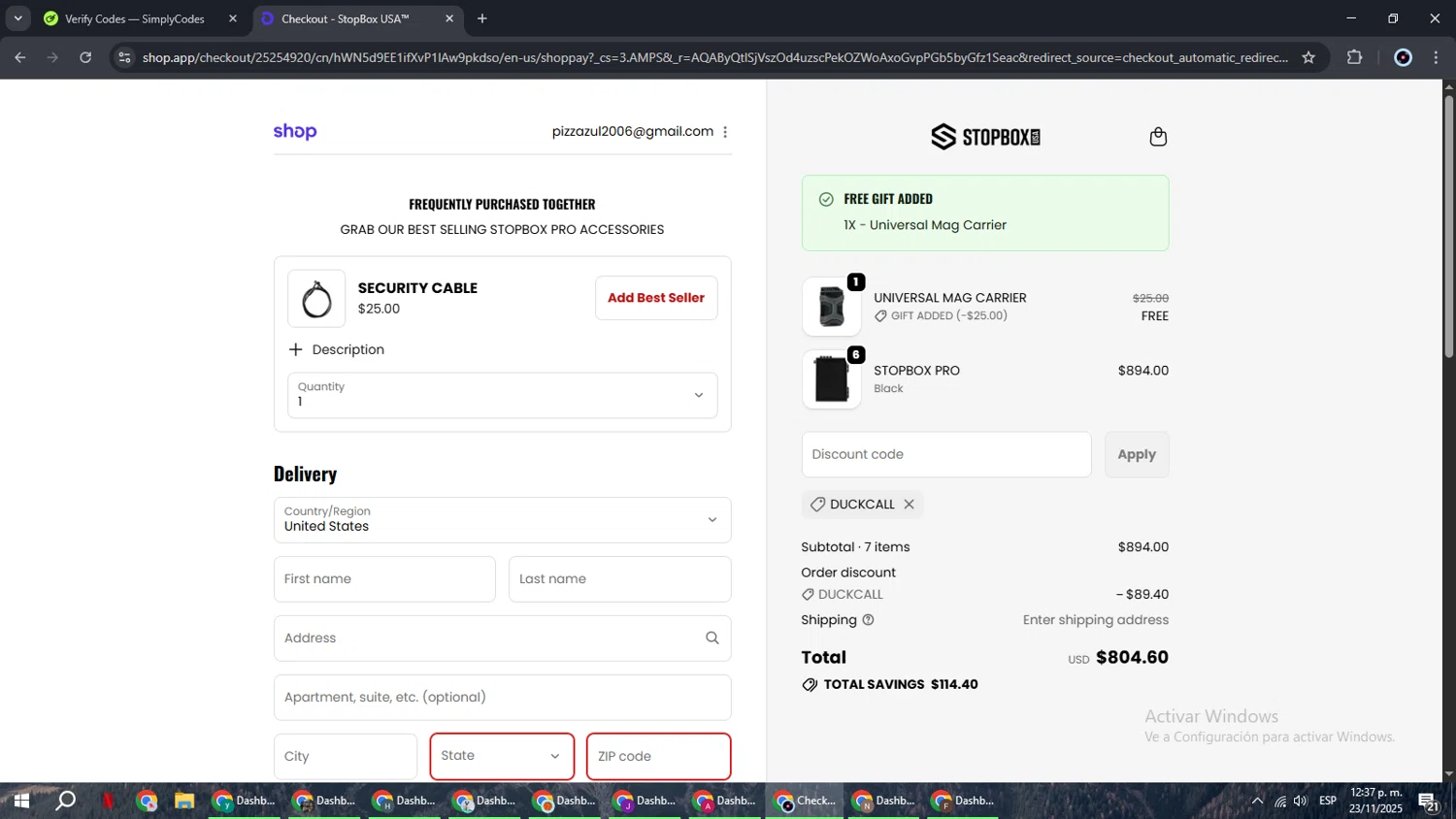Click the total savings tag icon
The height and width of the screenshot is (819, 1456).
click(810, 685)
